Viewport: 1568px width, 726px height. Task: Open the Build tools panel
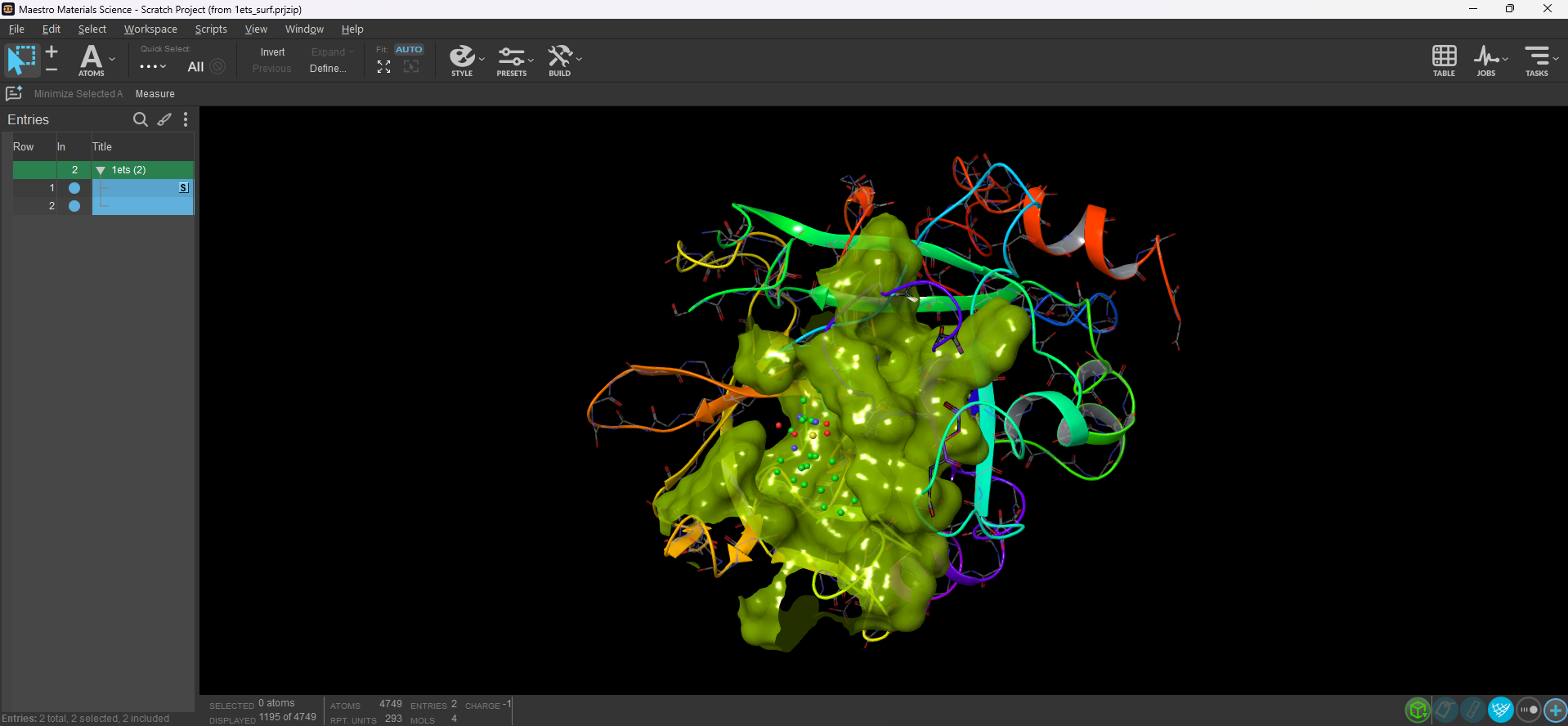560,60
